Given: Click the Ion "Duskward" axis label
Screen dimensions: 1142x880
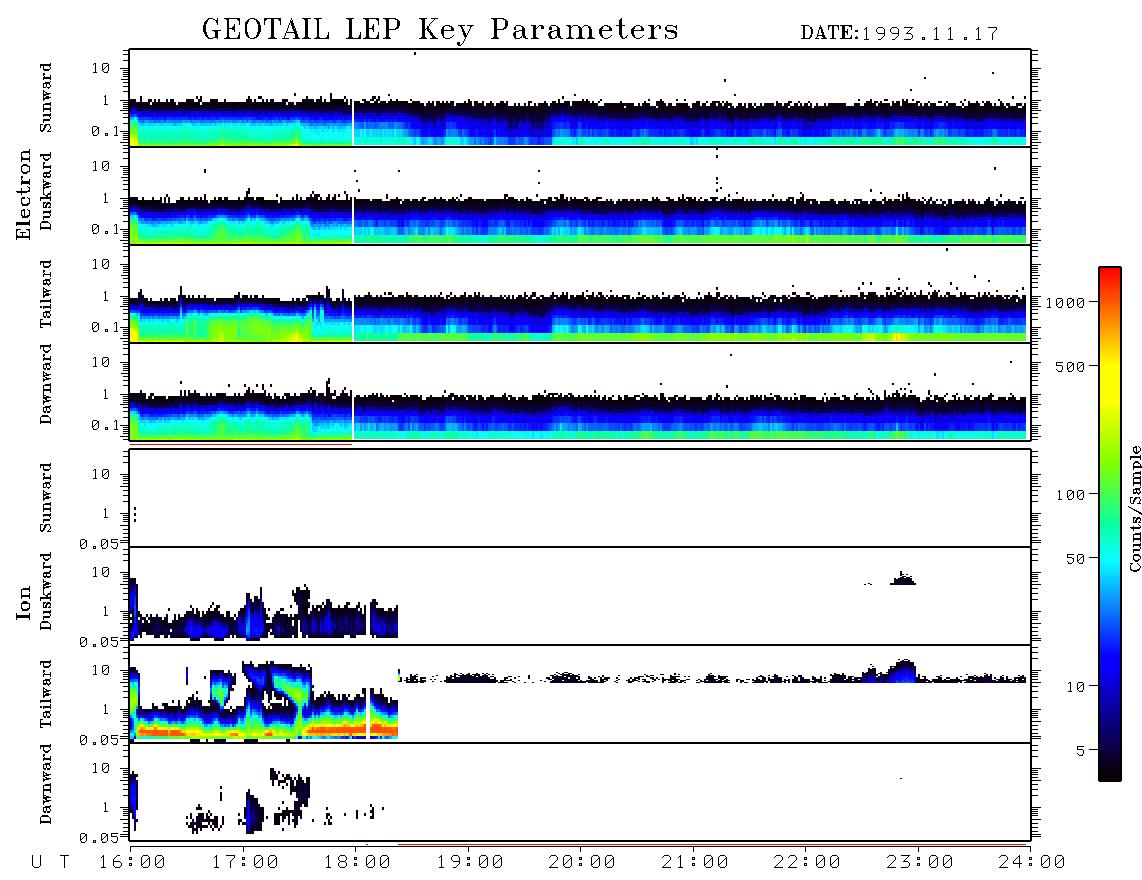Looking at the screenshot, I should click(x=45, y=591).
